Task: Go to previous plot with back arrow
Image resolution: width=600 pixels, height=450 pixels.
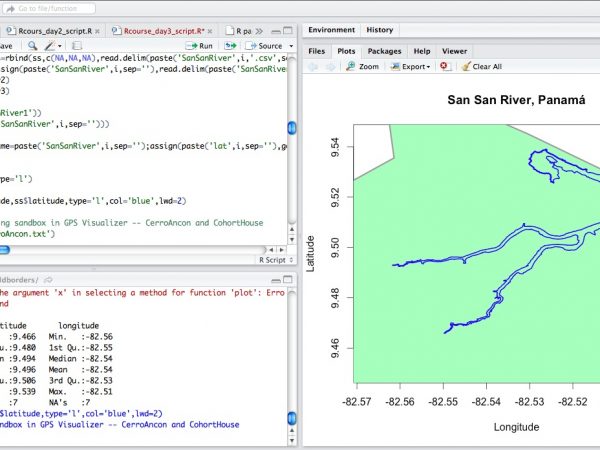Action: (x=313, y=66)
